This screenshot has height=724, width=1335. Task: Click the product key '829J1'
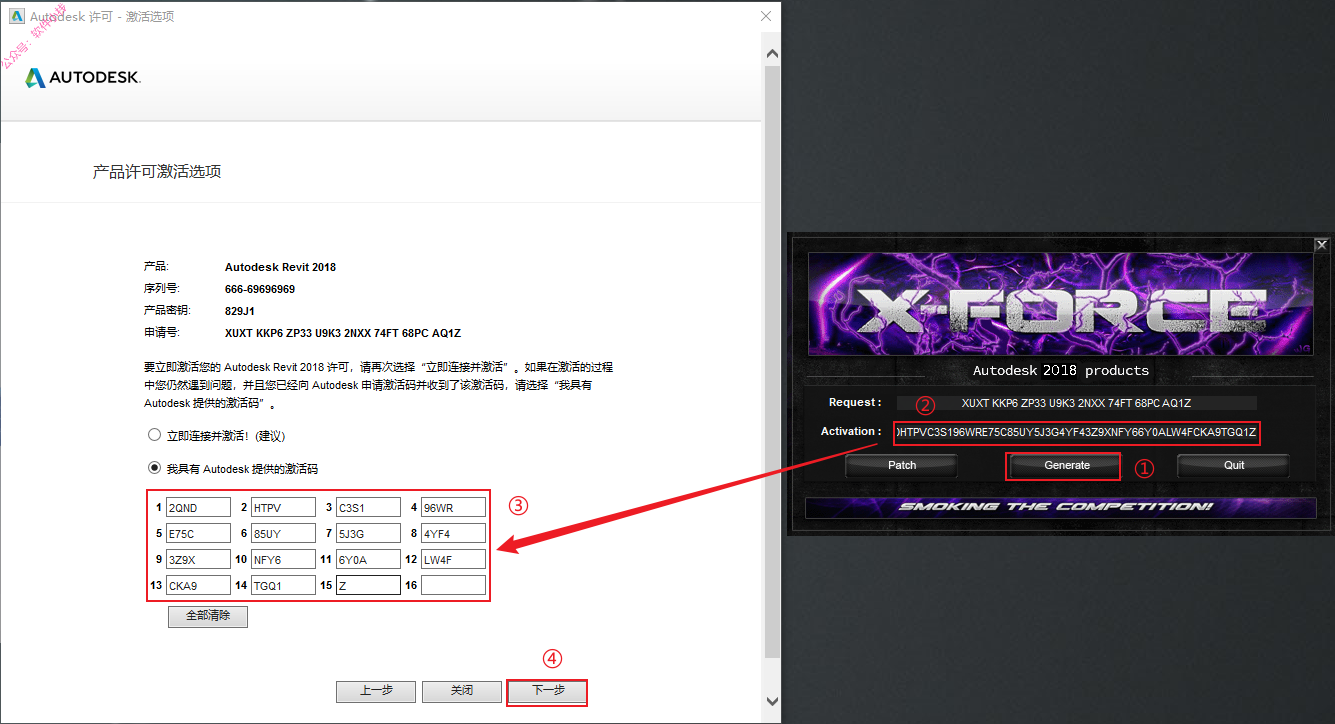pyautogui.click(x=240, y=311)
